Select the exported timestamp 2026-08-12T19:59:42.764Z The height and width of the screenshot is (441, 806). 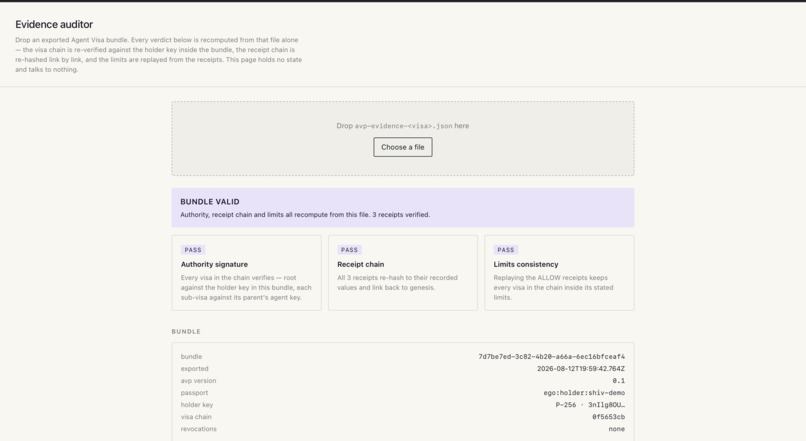pos(581,369)
